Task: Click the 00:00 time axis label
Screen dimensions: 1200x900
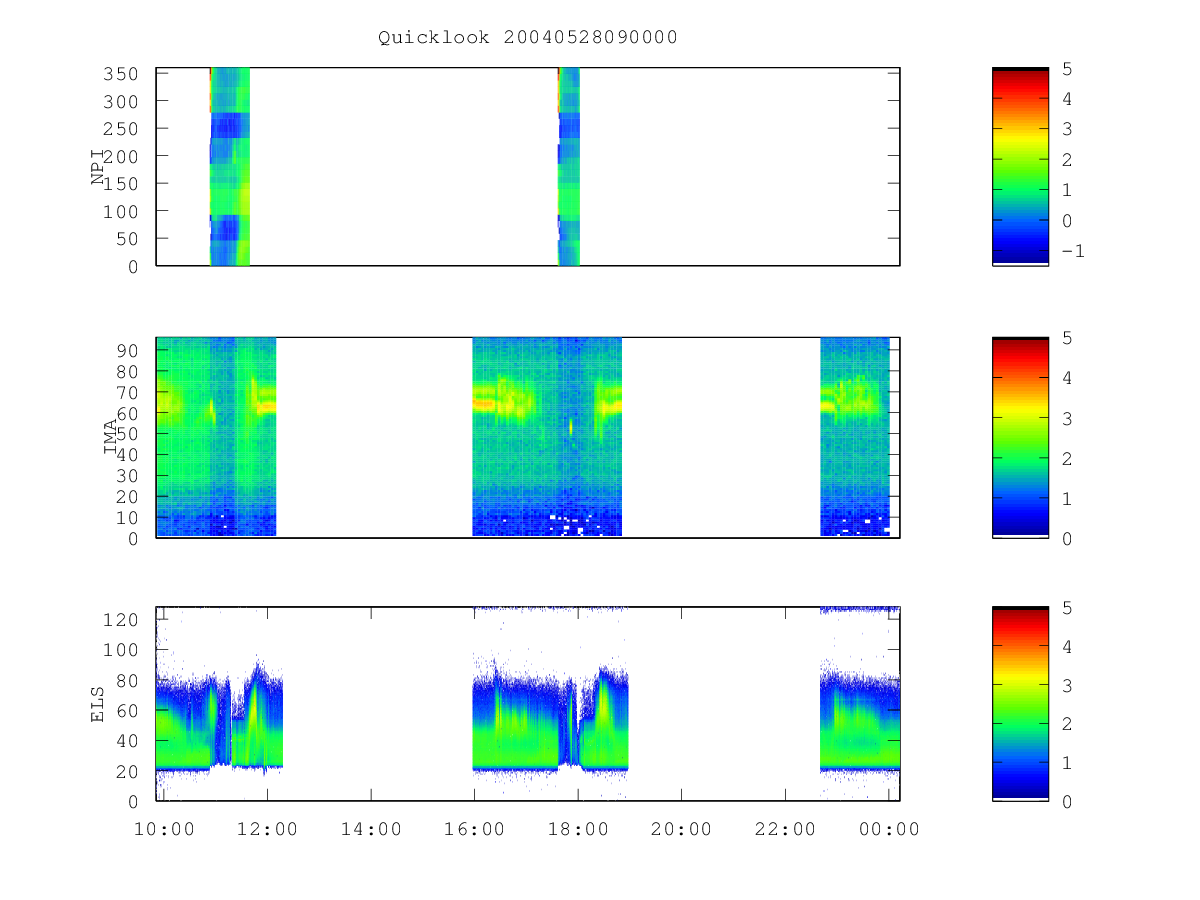Action: (889, 829)
